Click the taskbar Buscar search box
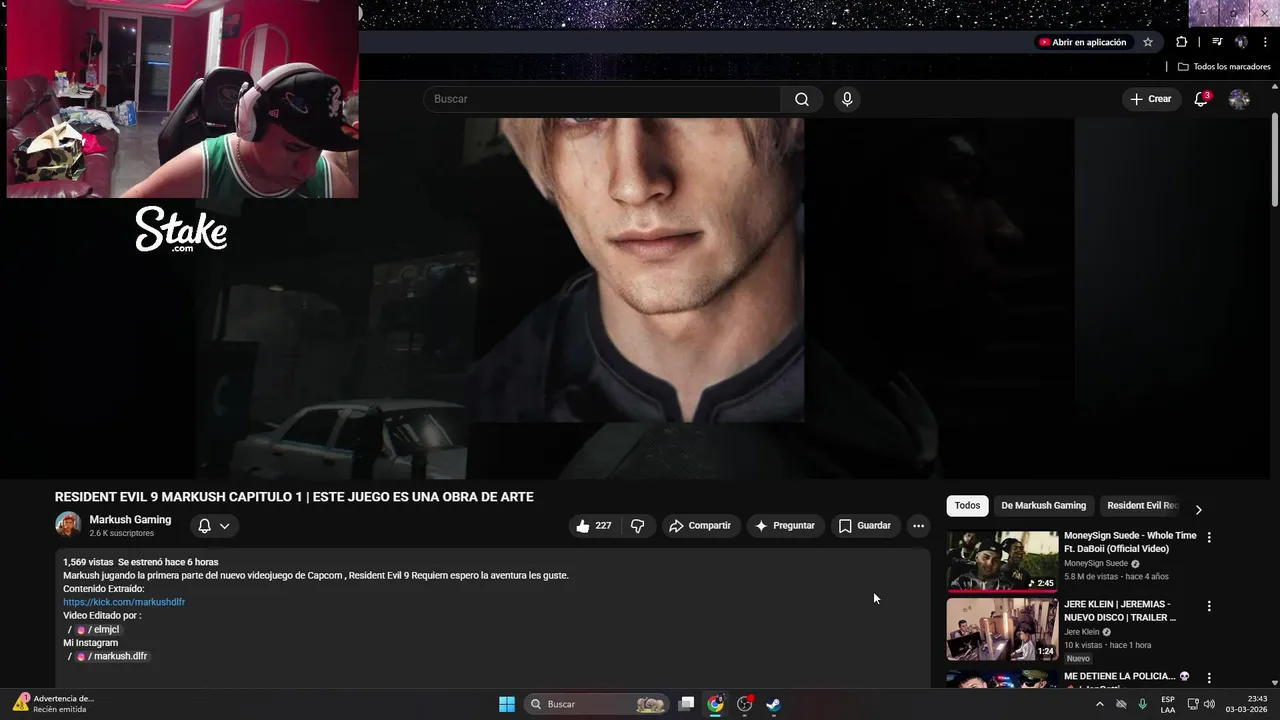 coord(595,704)
